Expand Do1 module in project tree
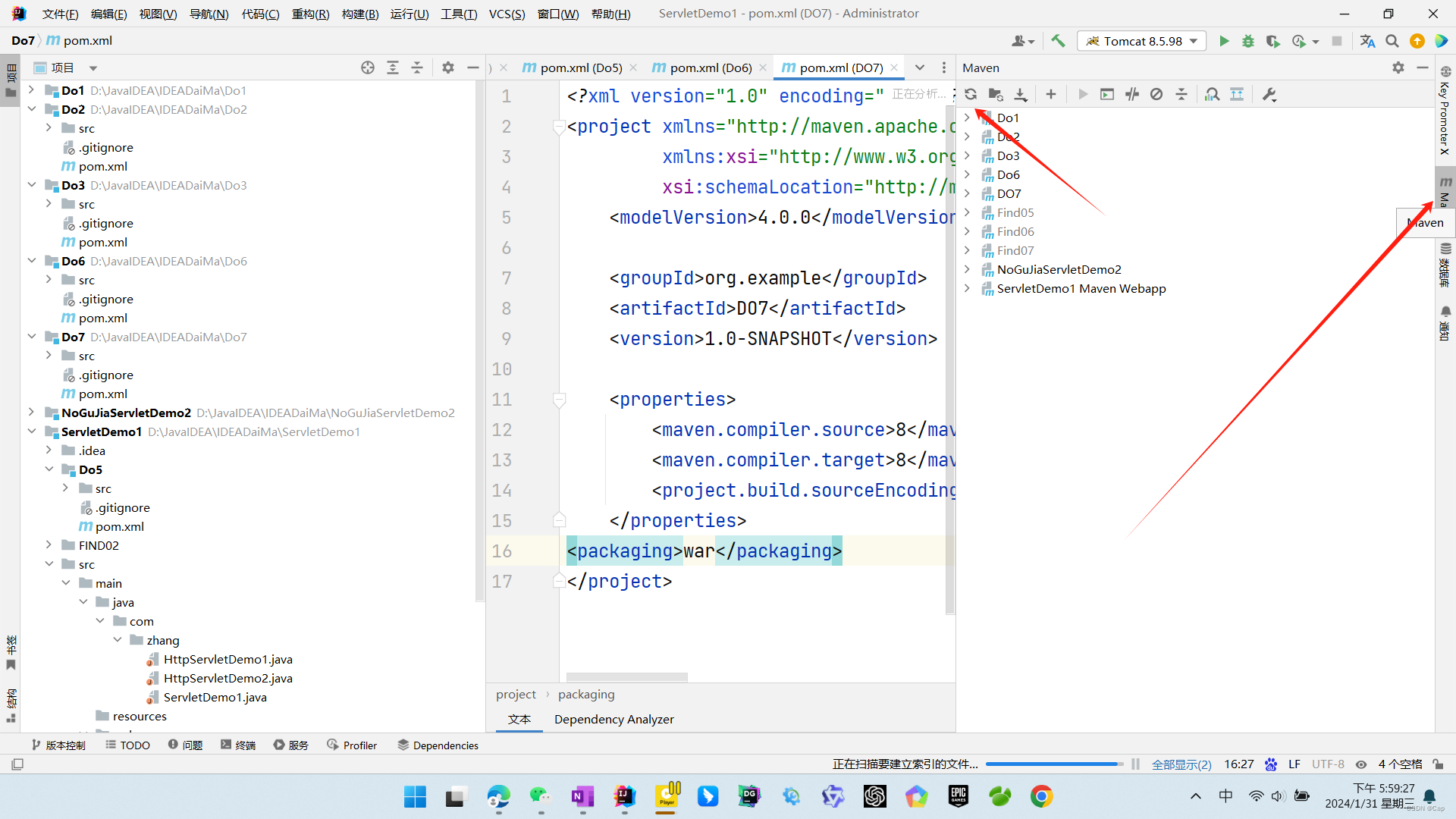 tap(31, 90)
